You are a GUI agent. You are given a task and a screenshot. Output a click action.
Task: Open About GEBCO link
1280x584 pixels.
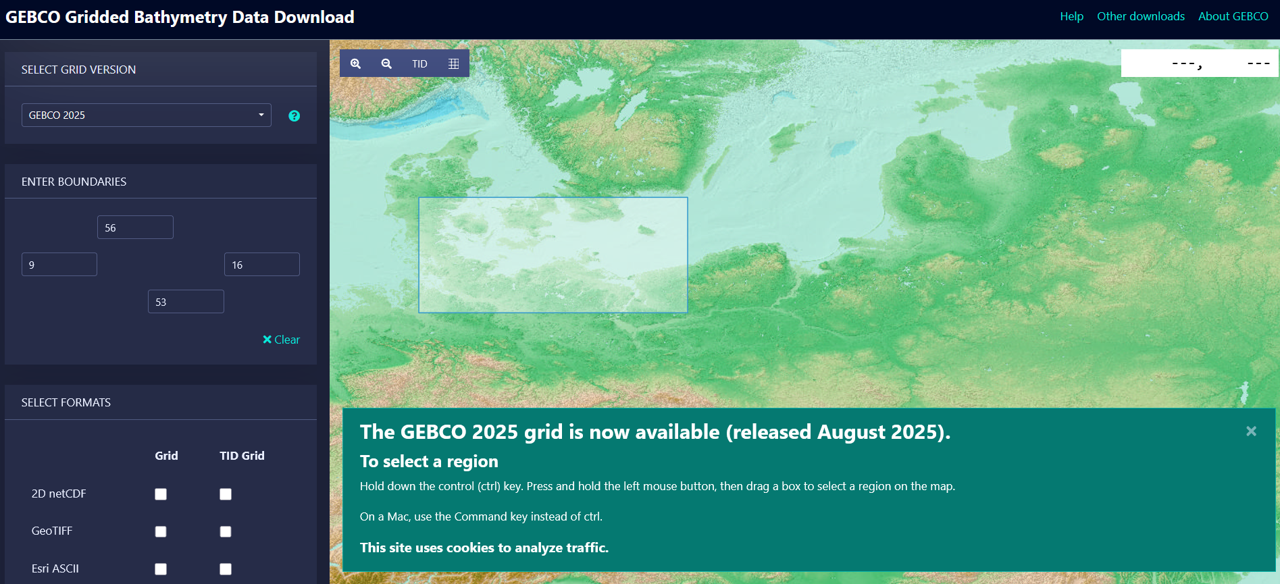1233,16
